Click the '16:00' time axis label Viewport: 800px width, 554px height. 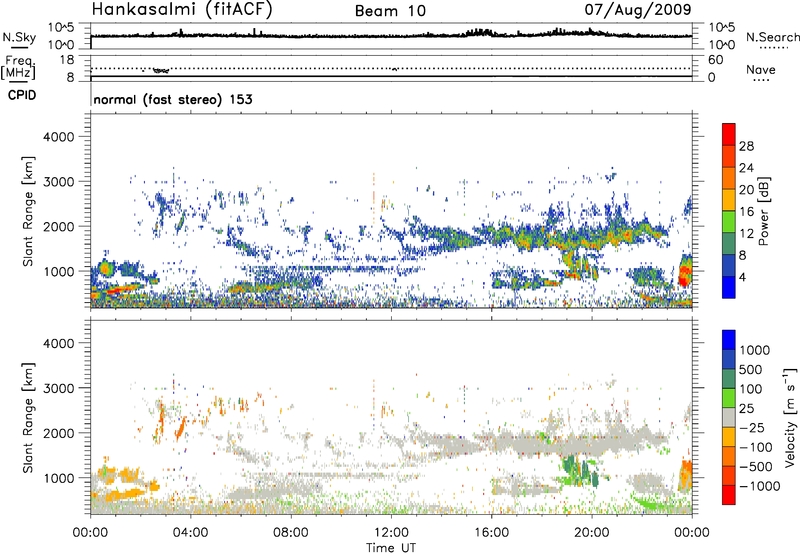click(491, 533)
